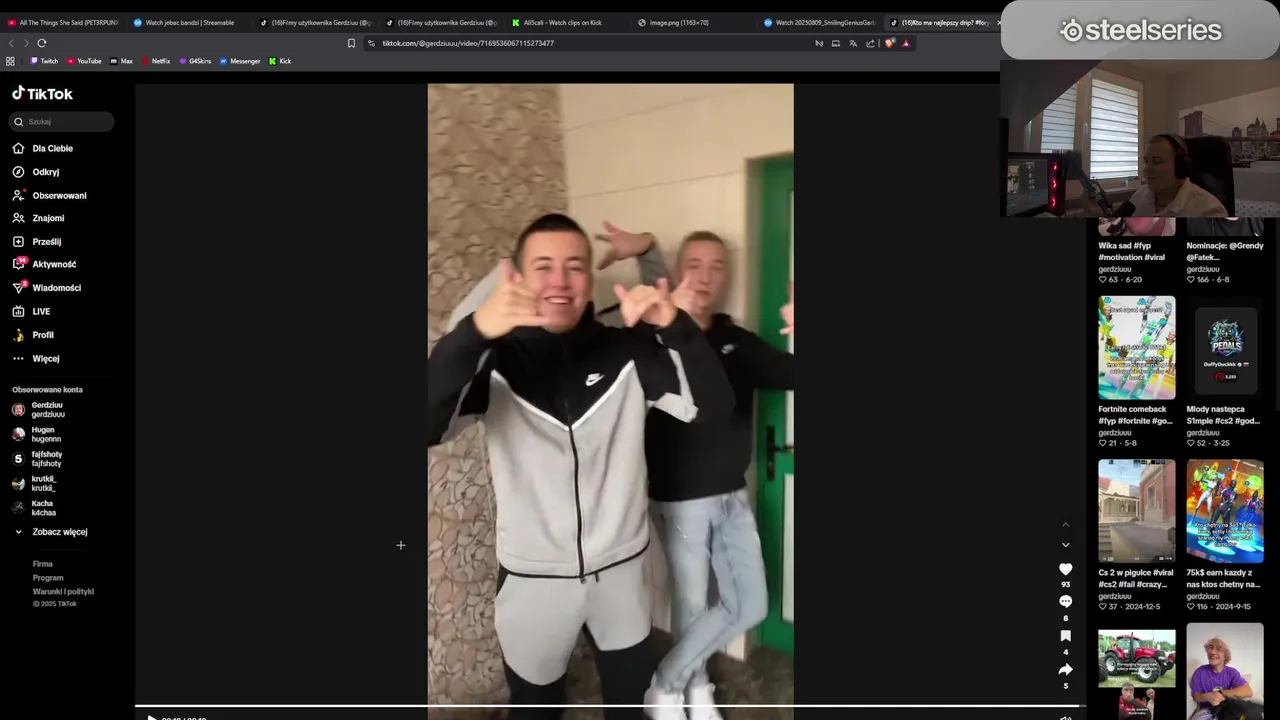Bookmark this page from the address bar
Viewport: 1280px width, 720px height.
pyautogui.click(x=351, y=43)
